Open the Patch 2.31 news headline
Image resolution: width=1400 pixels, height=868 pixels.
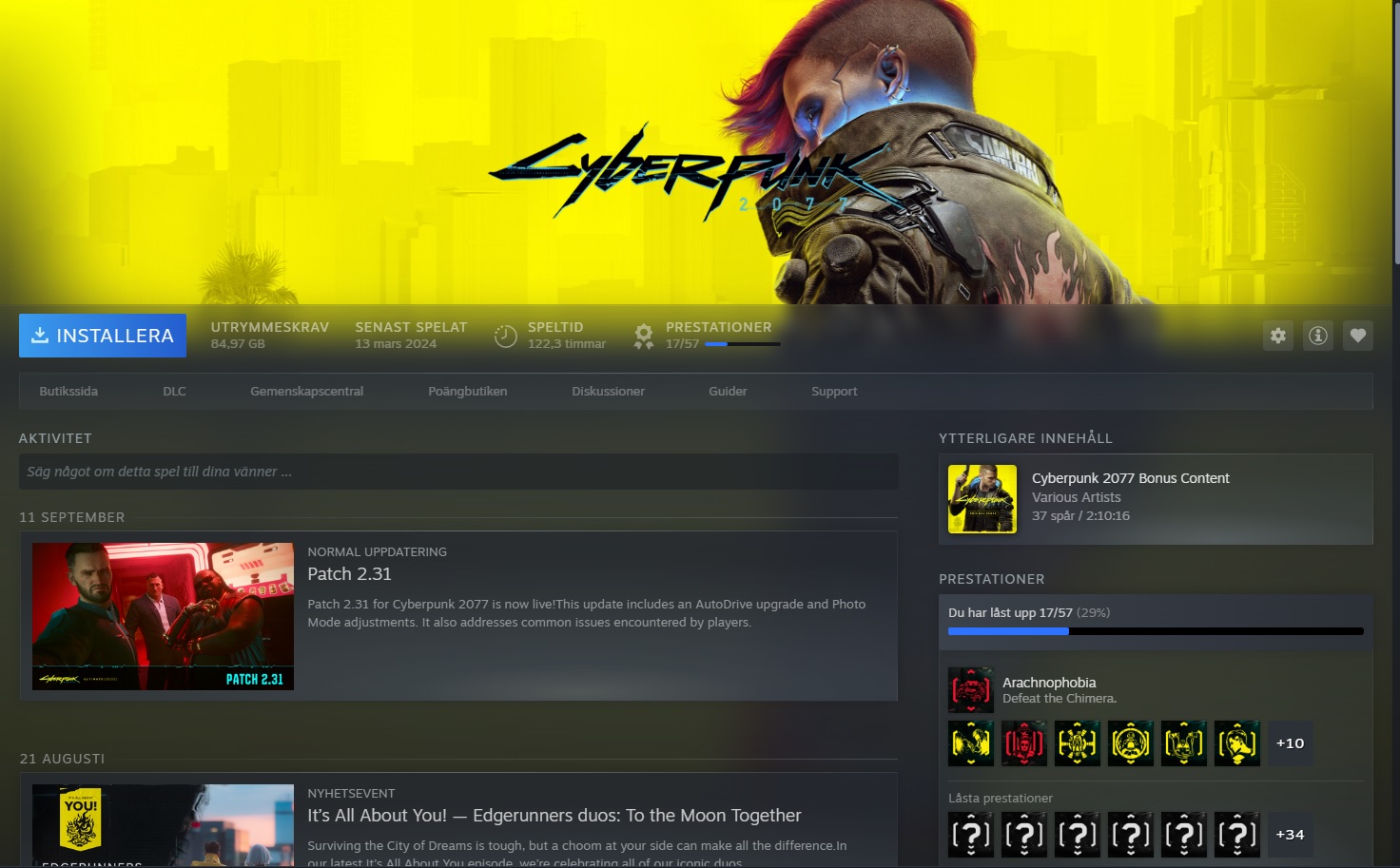click(x=349, y=574)
